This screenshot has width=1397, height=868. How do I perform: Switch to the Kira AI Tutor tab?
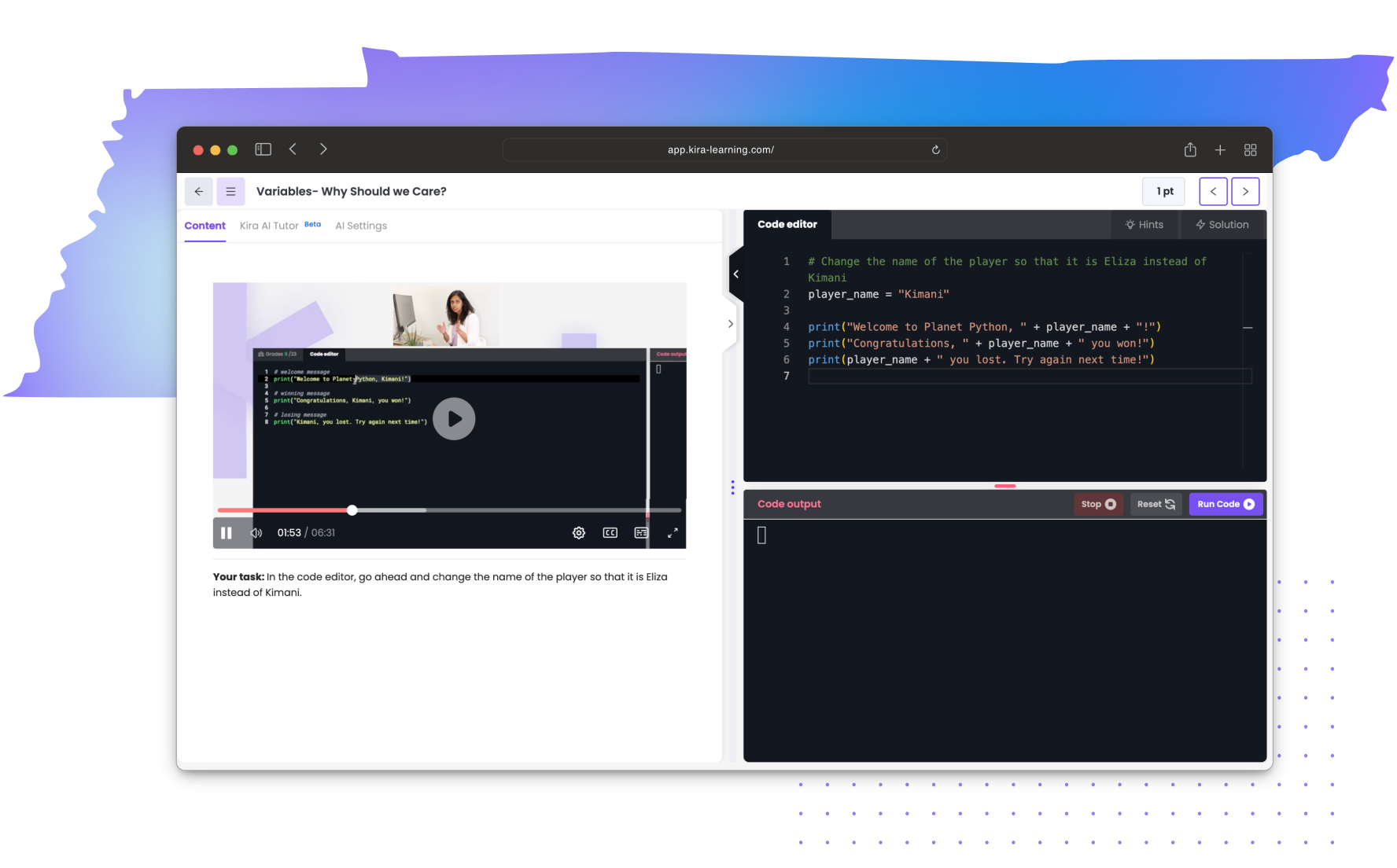269,226
